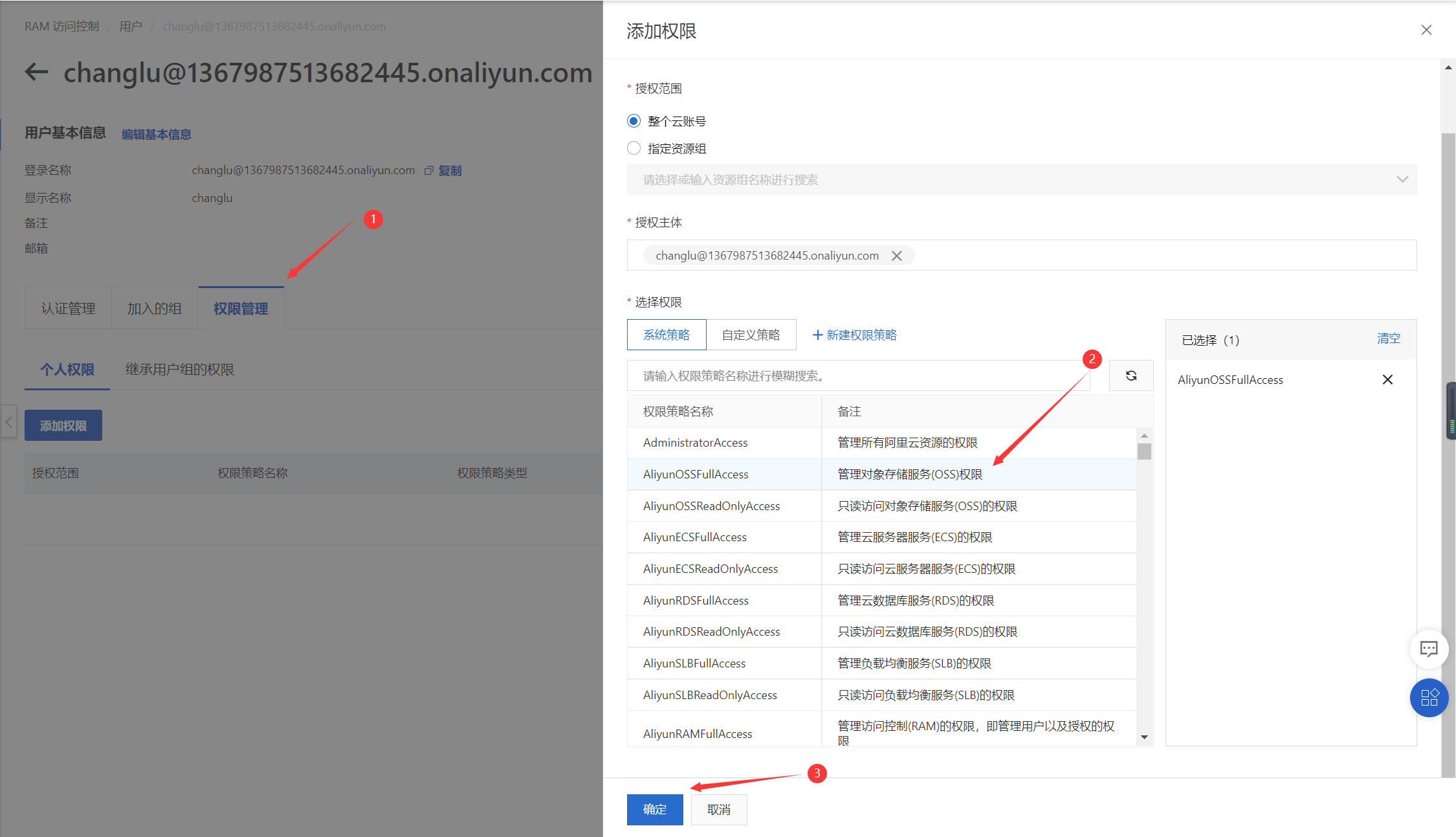Click the back arrow beside the username
This screenshot has height=837, width=1456.
click(36, 72)
